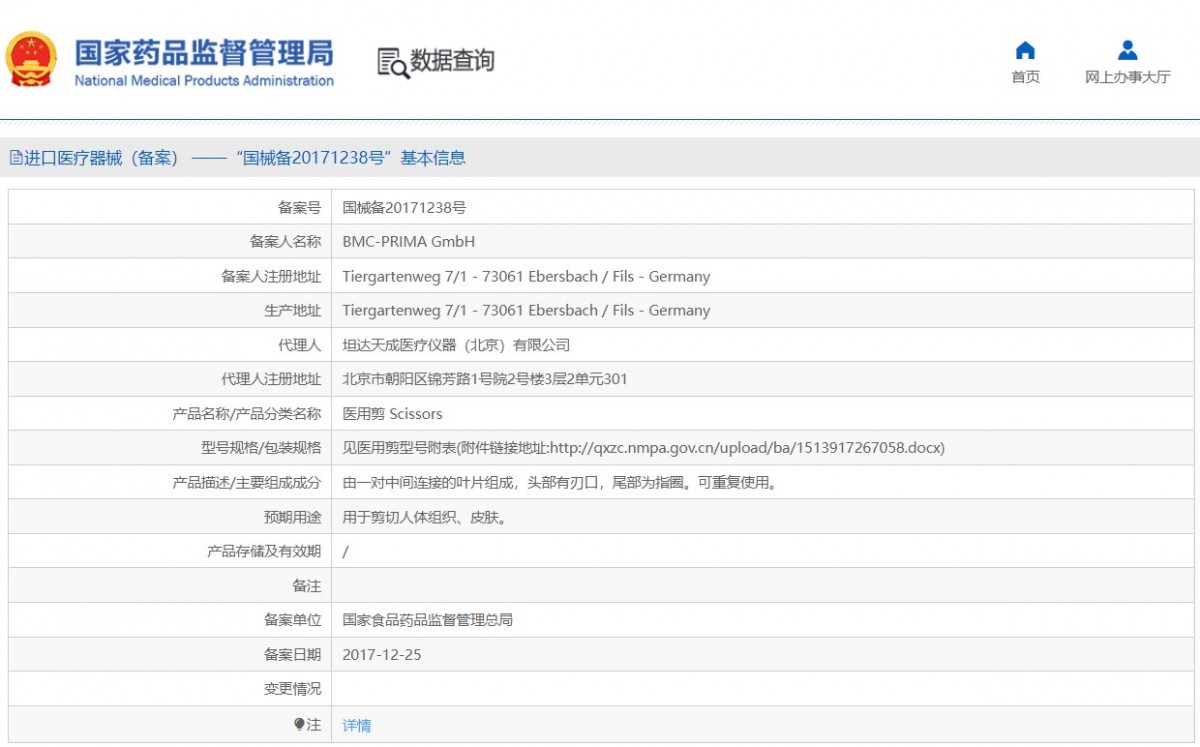
Task: Click the lightbulb icon beside 注
Action: pyautogui.click(x=299, y=724)
